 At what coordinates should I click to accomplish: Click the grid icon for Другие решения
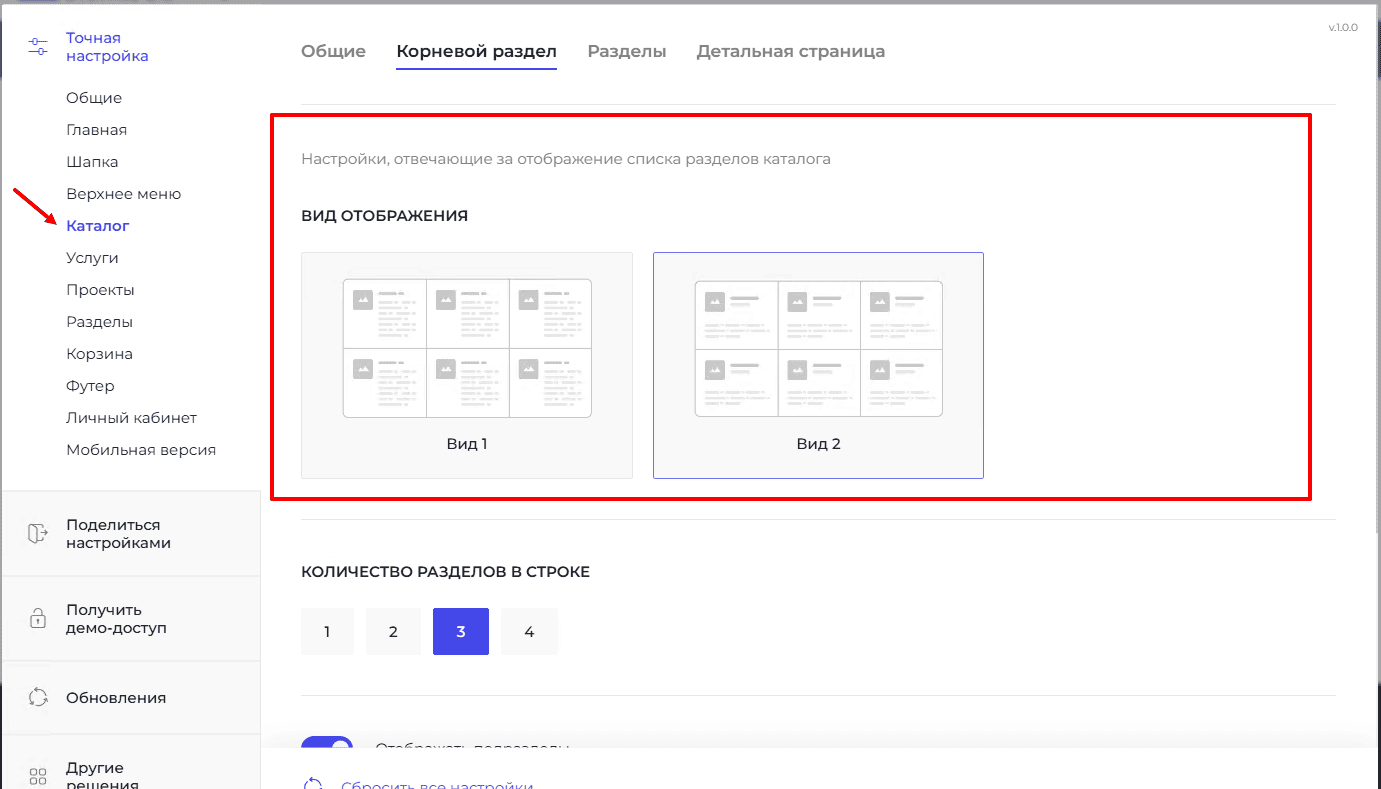(38, 776)
